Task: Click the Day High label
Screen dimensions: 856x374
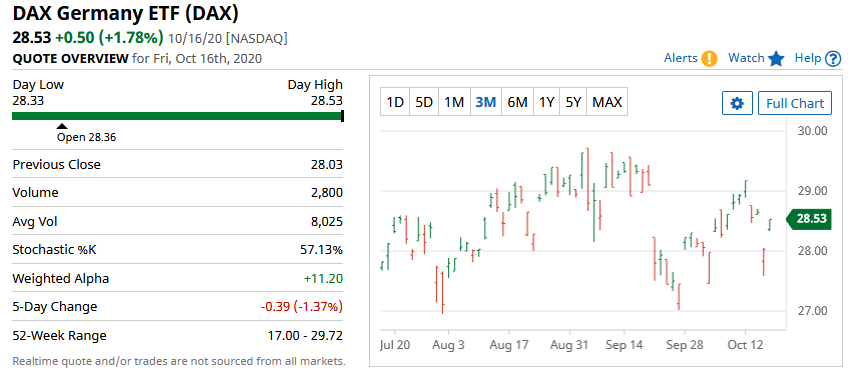Action: (x=316, y=85)
